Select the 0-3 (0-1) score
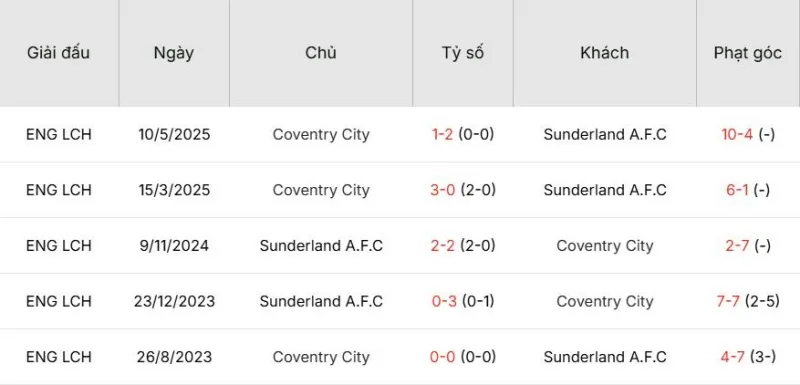The image size is (800, 385). click(463, 301)
